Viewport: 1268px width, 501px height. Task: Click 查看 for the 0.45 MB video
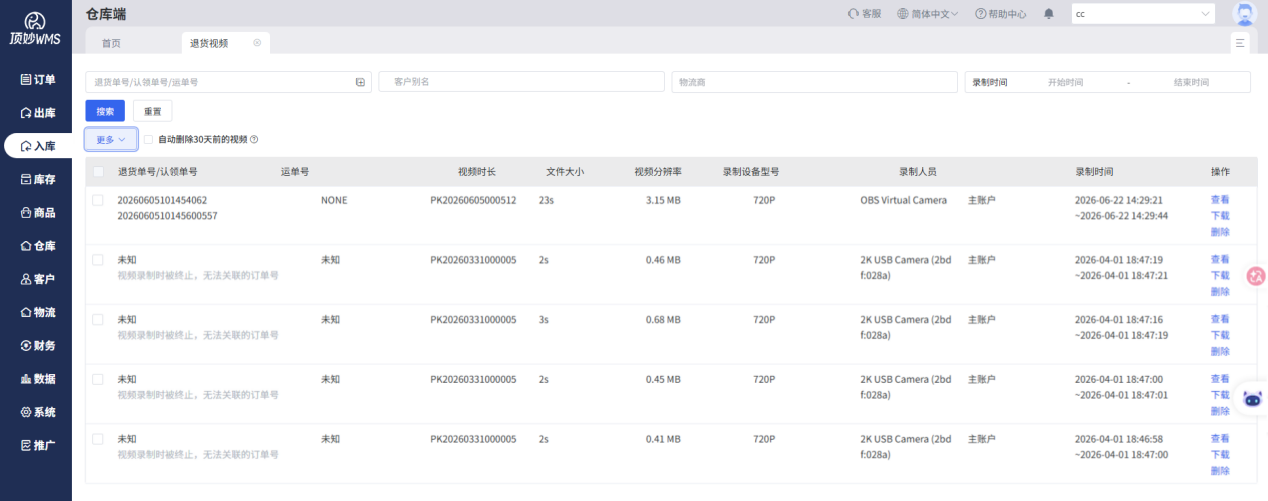point(1220,380)
